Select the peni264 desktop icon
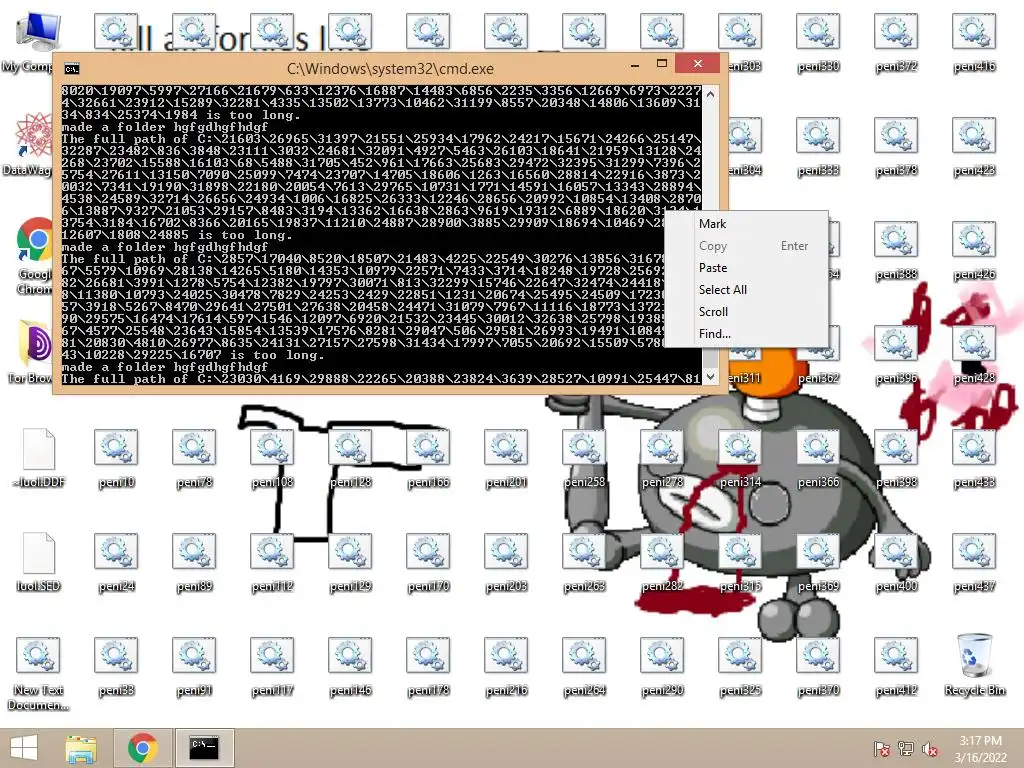Viewport: 1024px width, 768px height. (584, 667)
